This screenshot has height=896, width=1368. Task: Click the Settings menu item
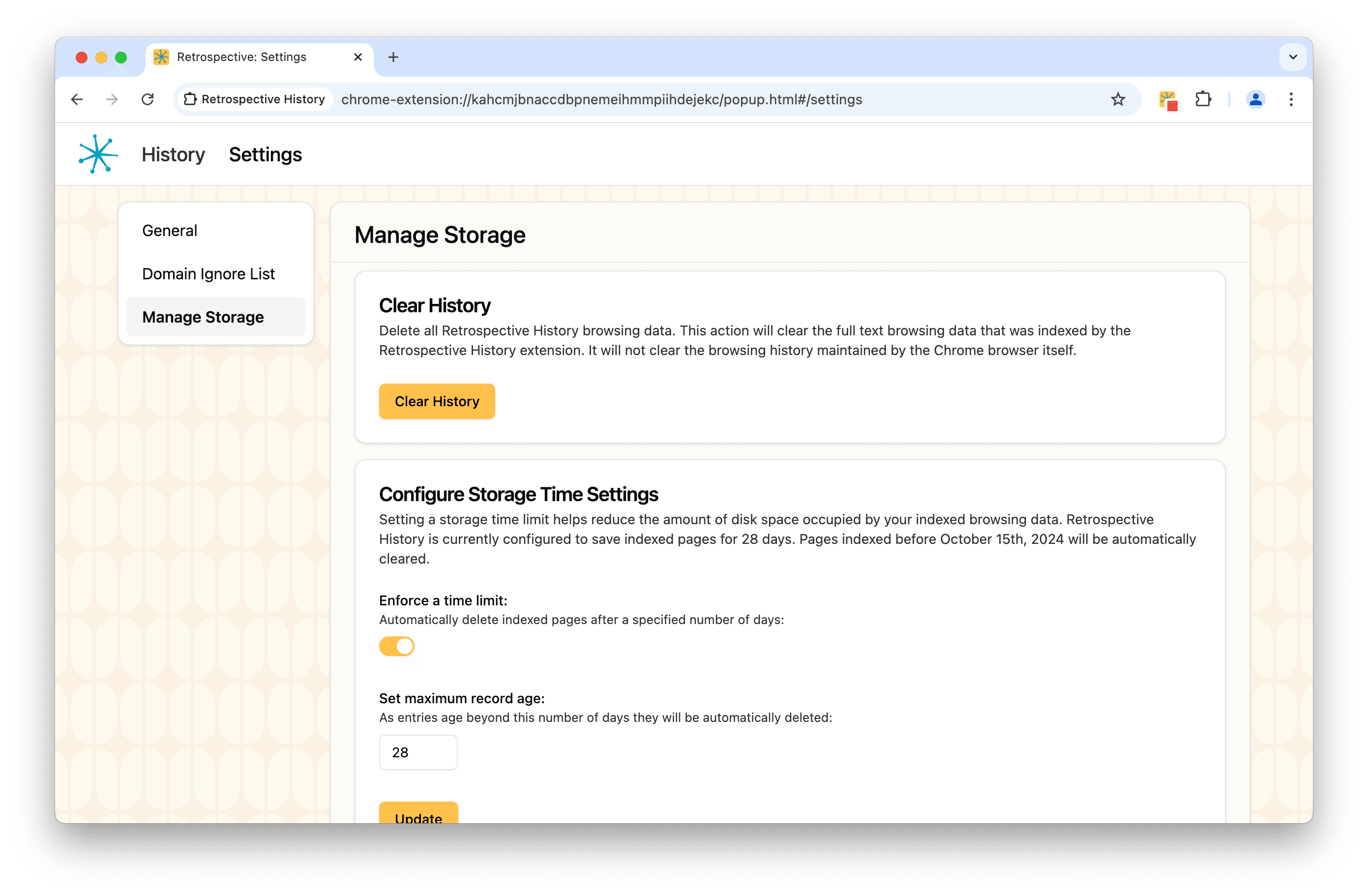[x=265, y=154]
